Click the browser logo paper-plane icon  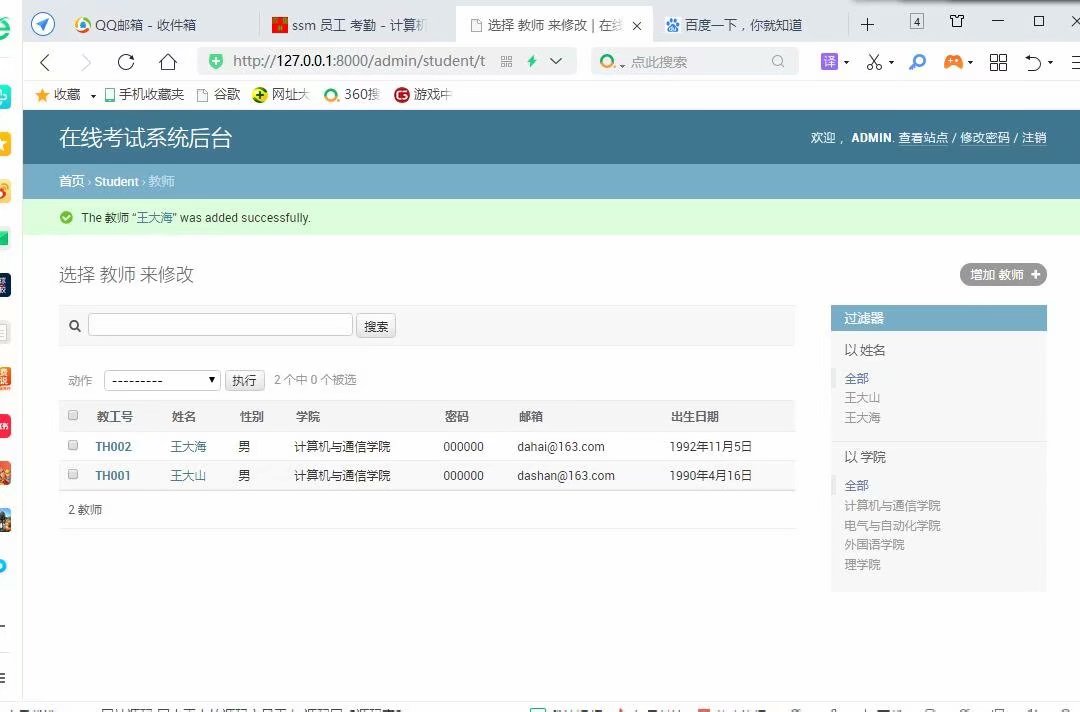[x=43, y=24]
